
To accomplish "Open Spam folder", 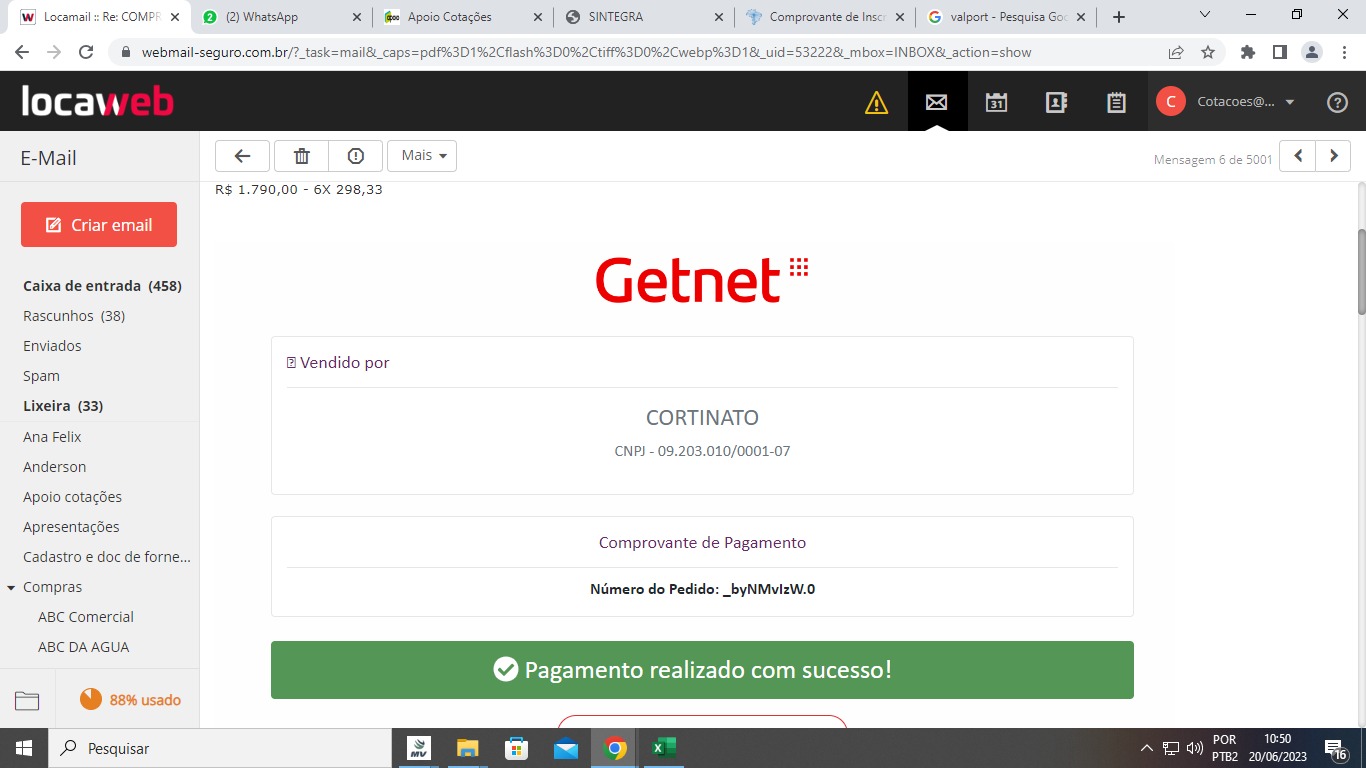I will 41,376.
